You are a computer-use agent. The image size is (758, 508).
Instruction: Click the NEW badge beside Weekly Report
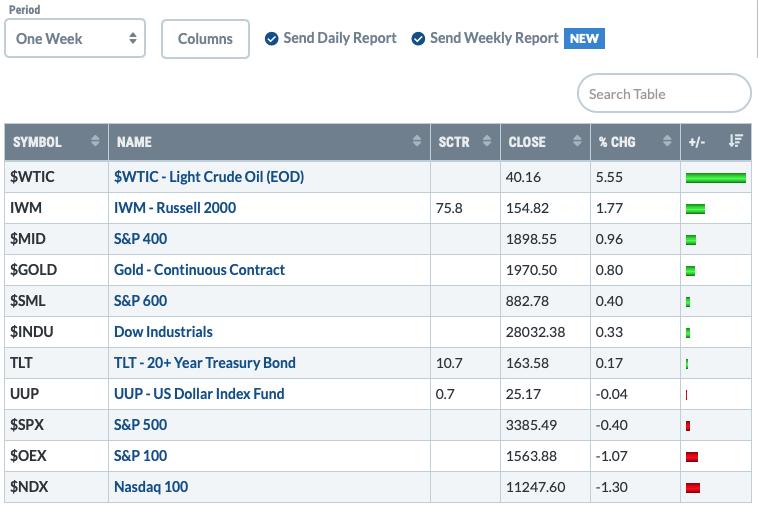(584, 38)
